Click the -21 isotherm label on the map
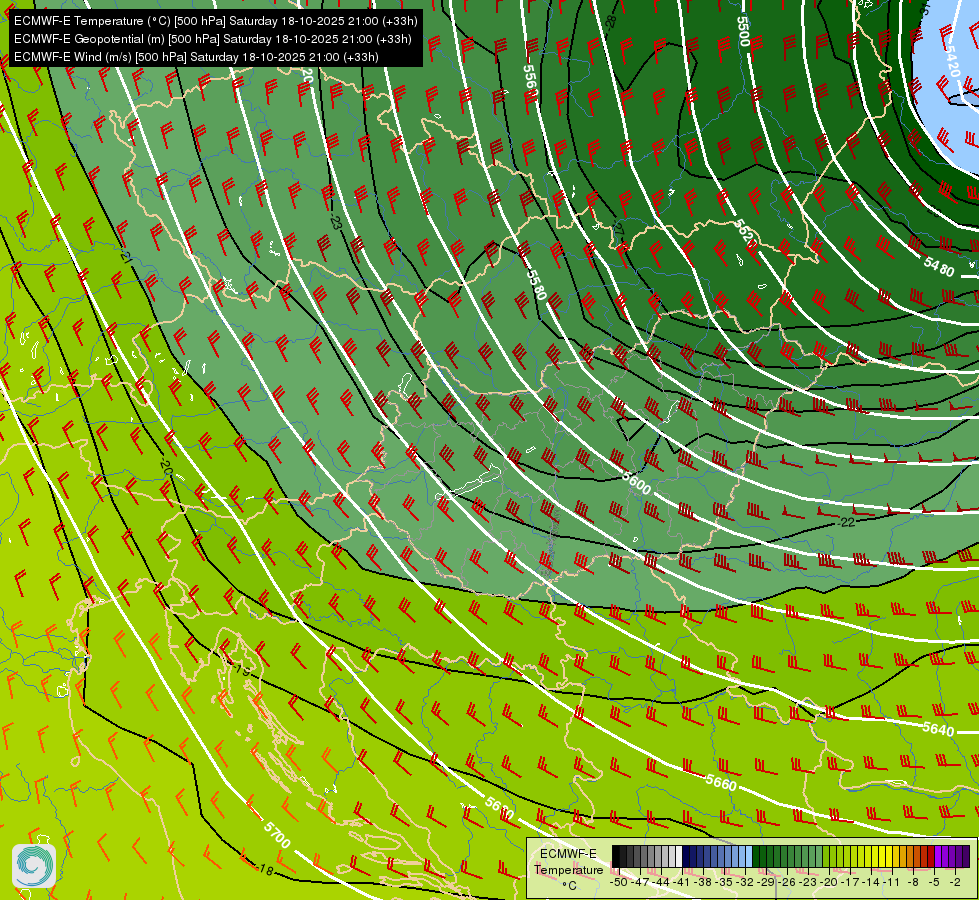This screenshot has width=979, height=900. (126, 257)
